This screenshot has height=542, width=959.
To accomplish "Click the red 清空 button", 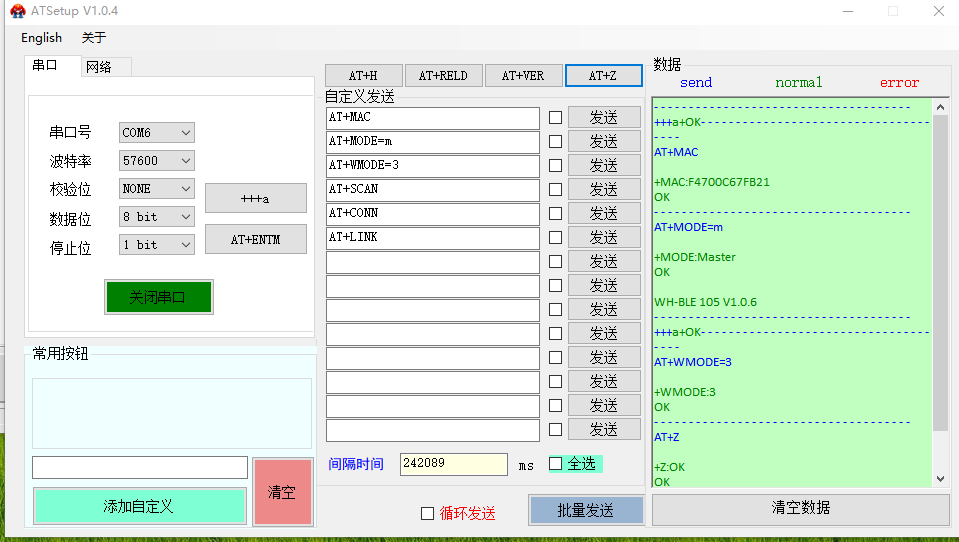I will click(x=282, y=492).
